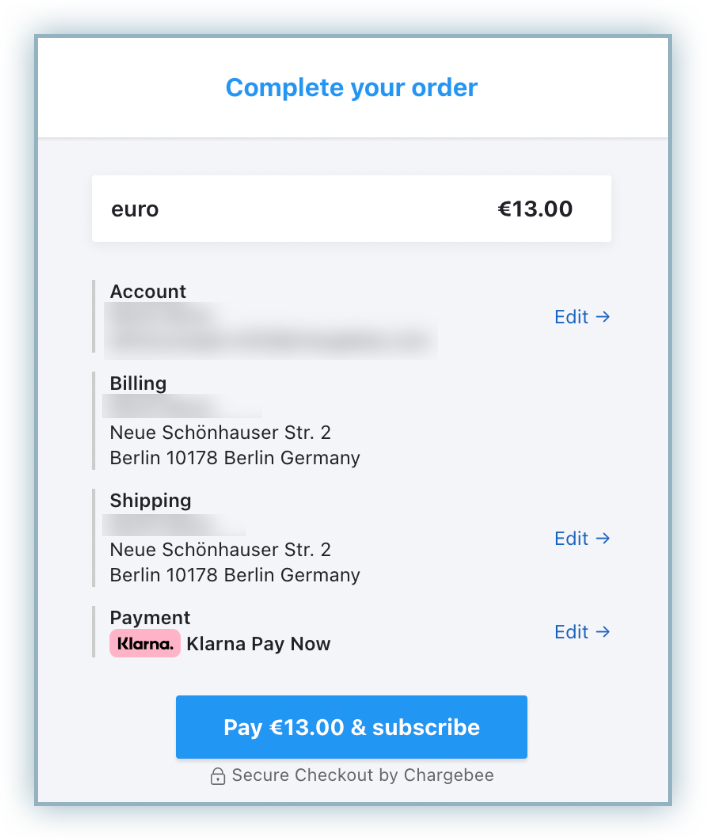Click the Account section heading
The image size is (706, 840).
(x=148, y=291)
